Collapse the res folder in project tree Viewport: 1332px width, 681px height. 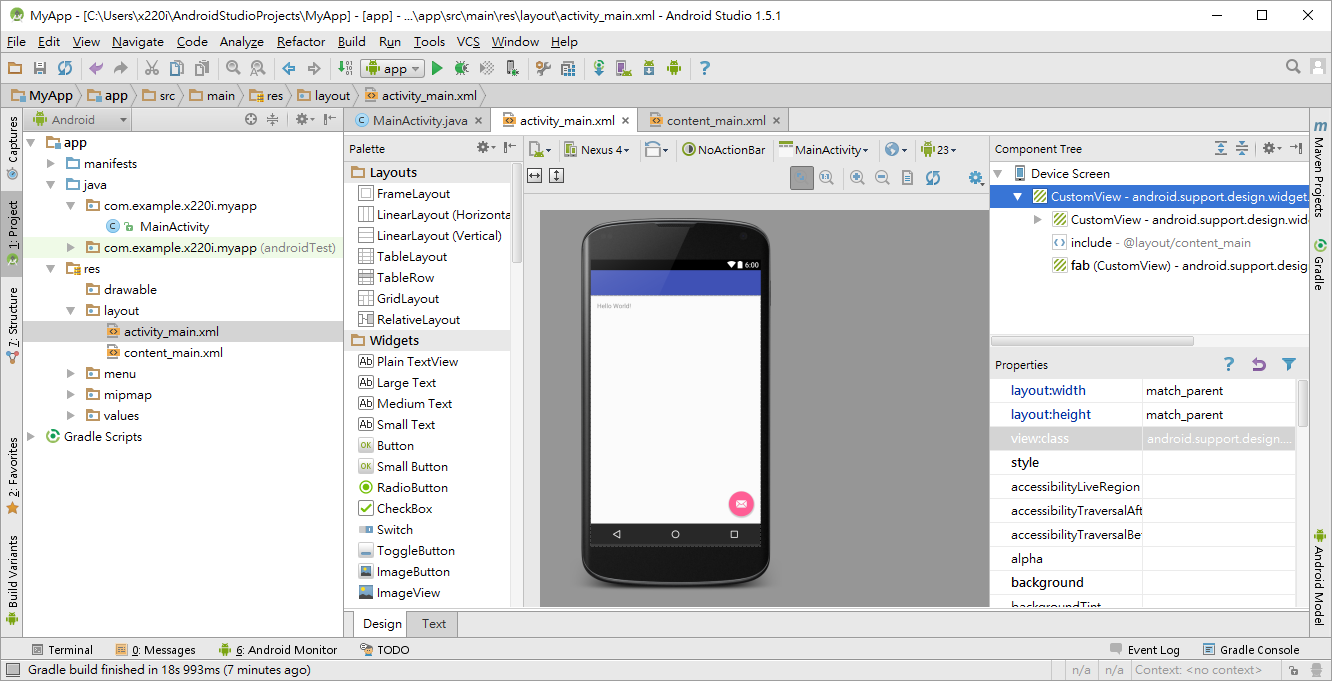[51, 269]
